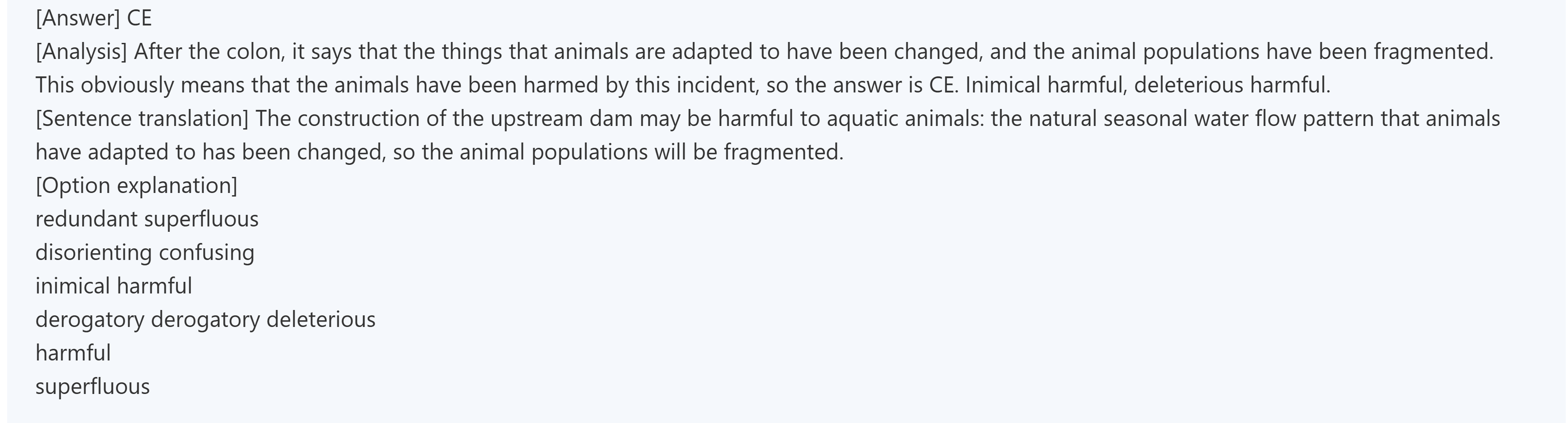
Task: Click the "[Analysis]" label
Action: (x=82, y=52)
